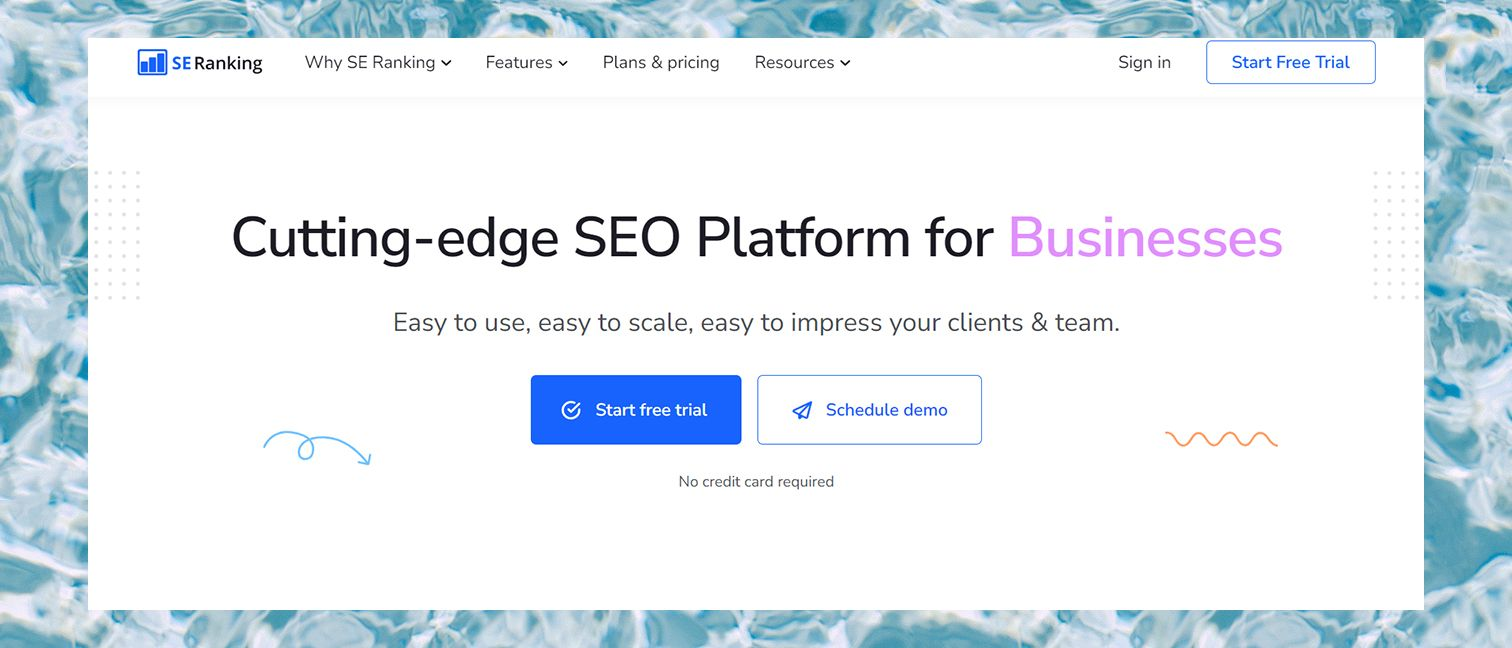Click the pink word Businesses in the headline
Screen dimensions: 1512x648
tap(1145, 238)
